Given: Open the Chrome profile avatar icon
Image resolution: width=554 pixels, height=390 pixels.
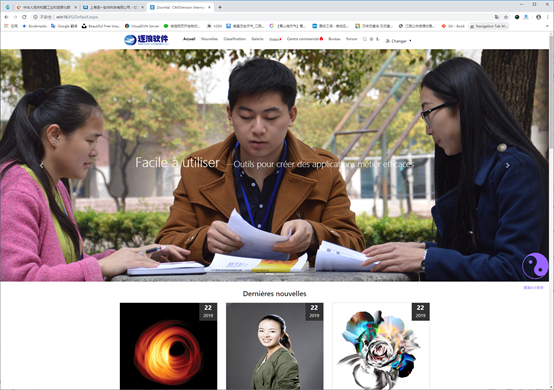Looking at the screenshot, I should tap(538, 17).
